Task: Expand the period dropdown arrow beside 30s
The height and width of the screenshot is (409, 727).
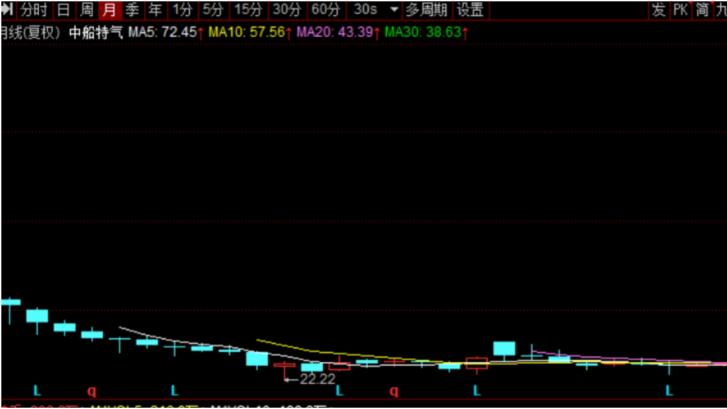Action: [x=394, y=10]
